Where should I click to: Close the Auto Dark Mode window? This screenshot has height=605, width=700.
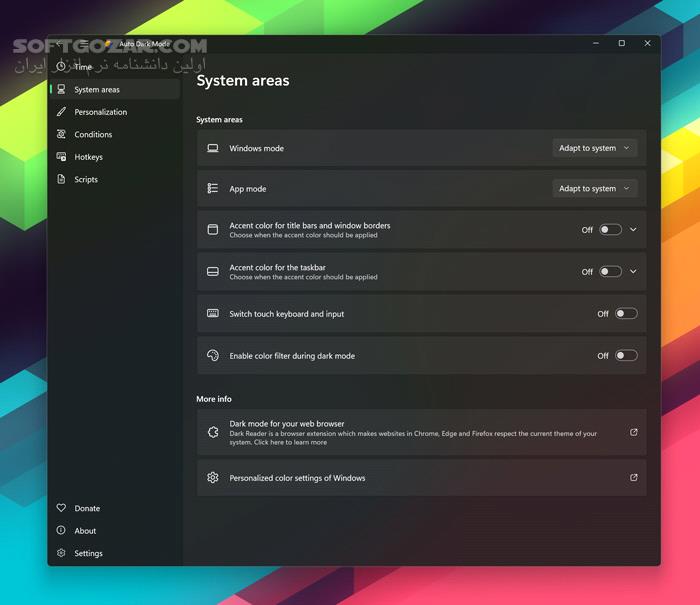pos(647,43)
